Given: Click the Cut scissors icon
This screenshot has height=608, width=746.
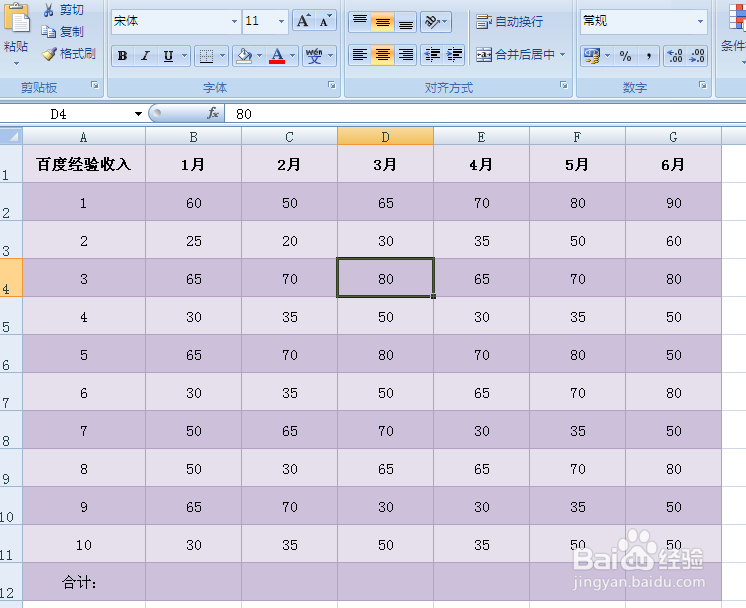Looking at the screenshot, I should [48, 10].
